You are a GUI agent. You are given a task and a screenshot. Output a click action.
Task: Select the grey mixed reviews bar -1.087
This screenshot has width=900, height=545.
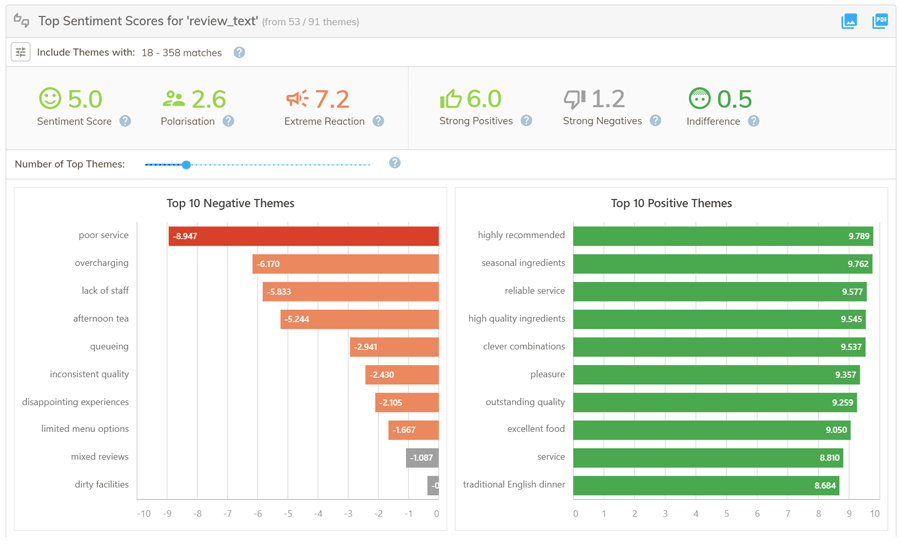(x=422, y=458)
